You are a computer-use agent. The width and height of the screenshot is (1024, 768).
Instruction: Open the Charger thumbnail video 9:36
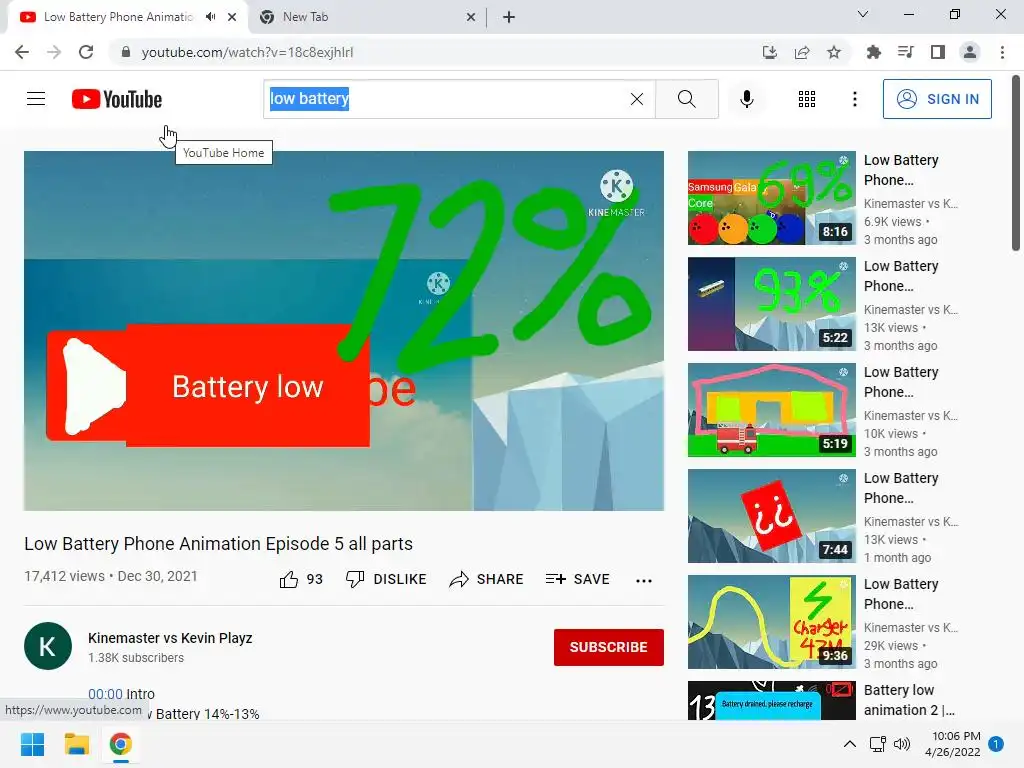pos(771,622)
